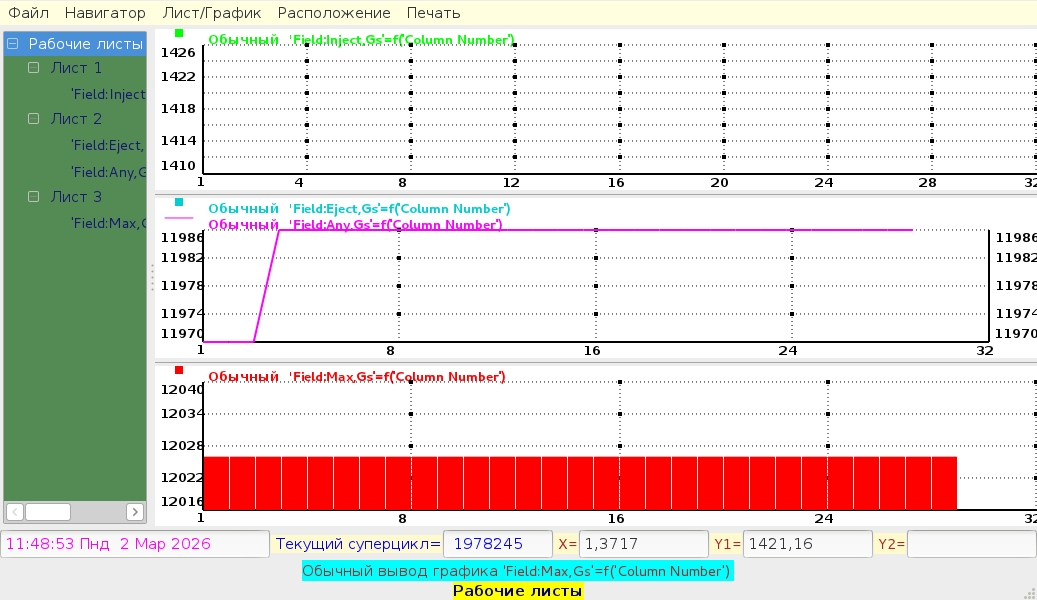Collapse the Лист 1 tree node
Screen dimensions: 1037x600
click(34, 68)
